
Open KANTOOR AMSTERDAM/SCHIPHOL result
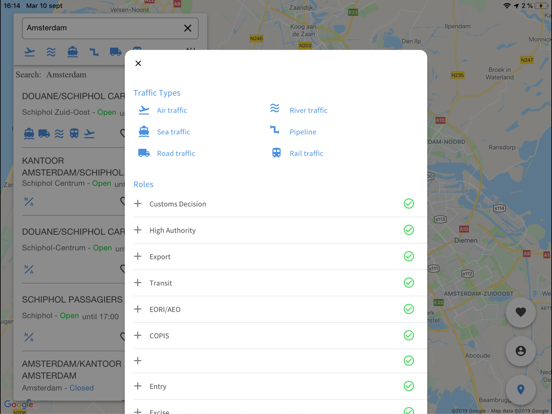[x=73, y=167]
